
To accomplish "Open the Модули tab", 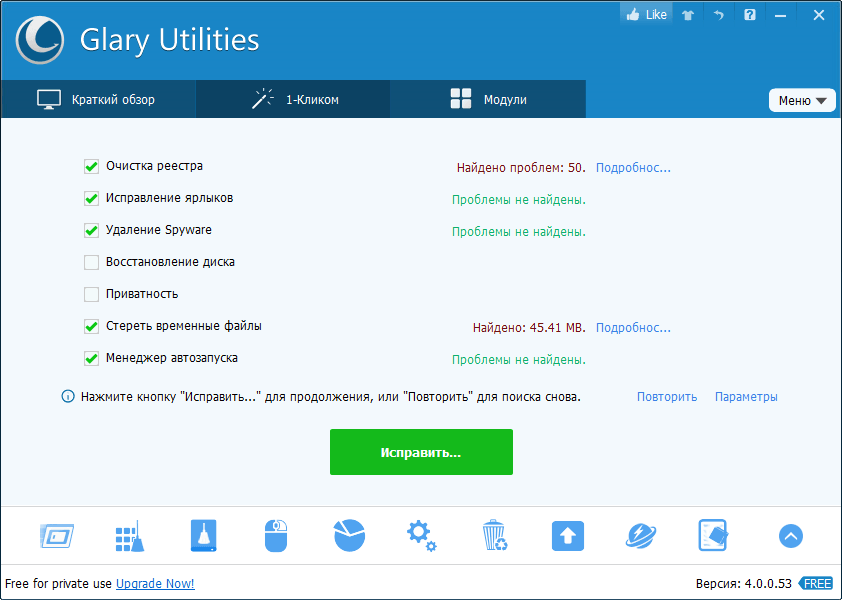I will [x=488, y=99].
